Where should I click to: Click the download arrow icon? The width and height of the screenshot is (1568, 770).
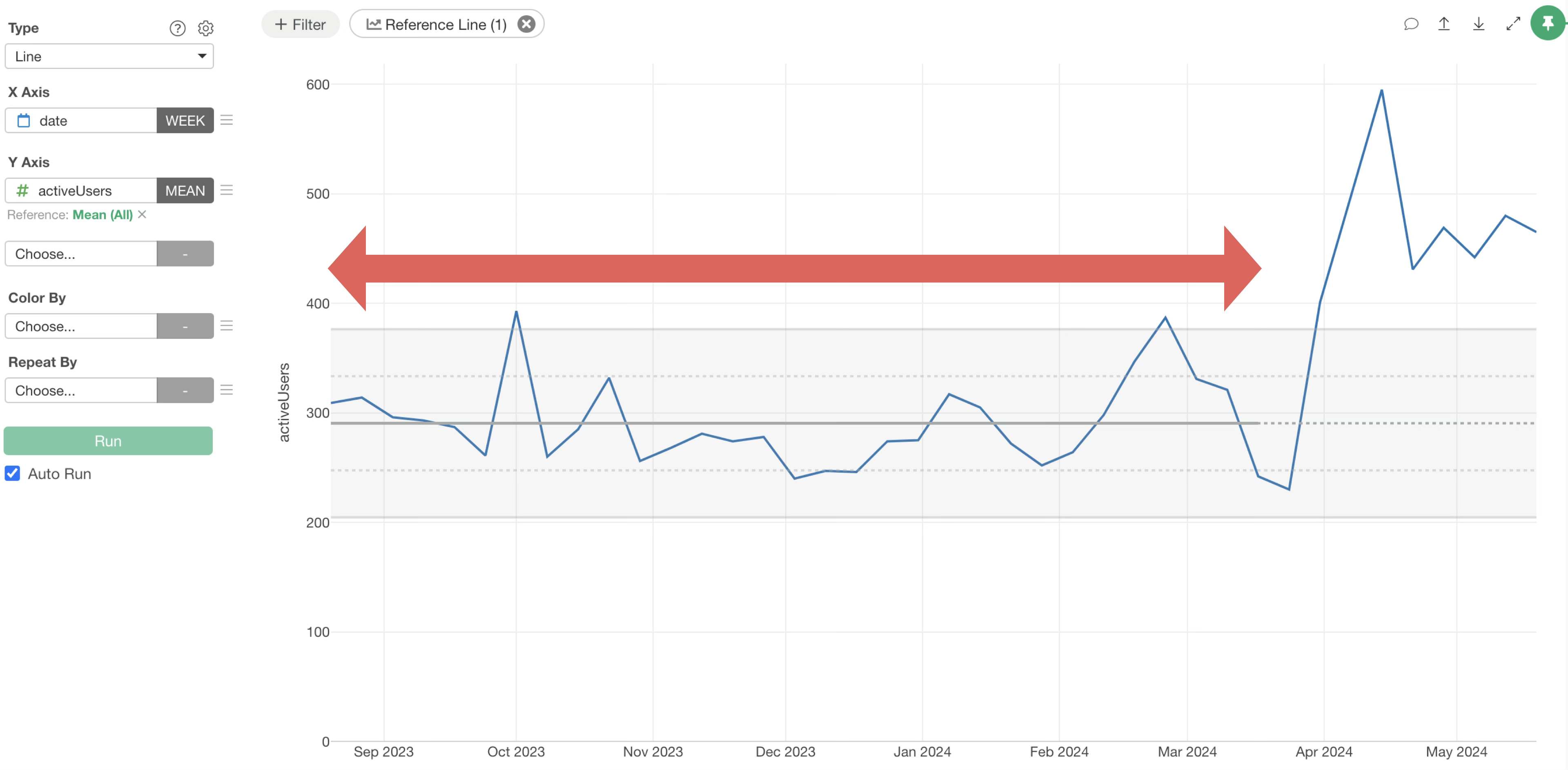tap(1479, 24)
